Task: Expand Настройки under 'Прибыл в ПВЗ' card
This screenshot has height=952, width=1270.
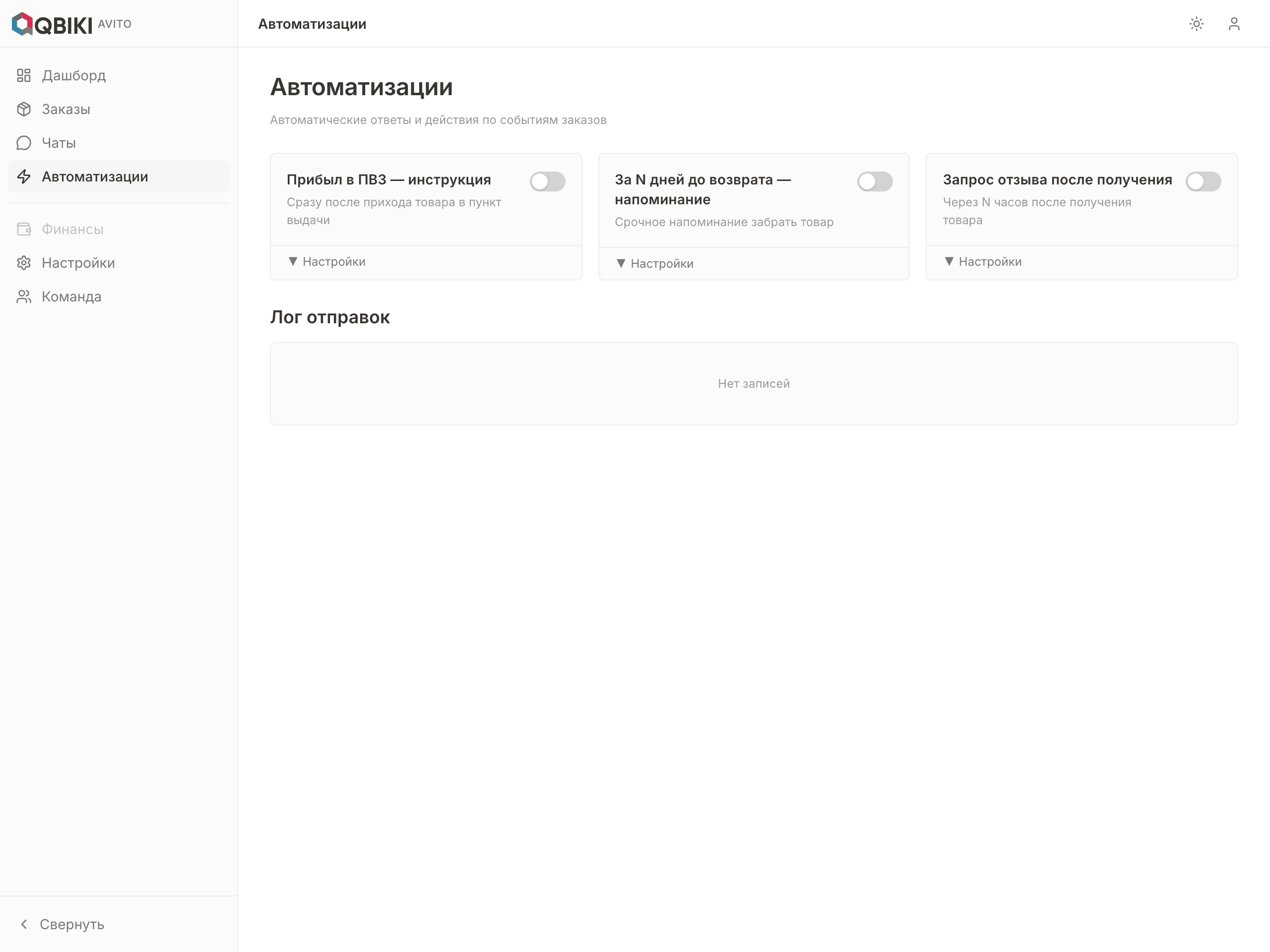Action: pos(326,262)
